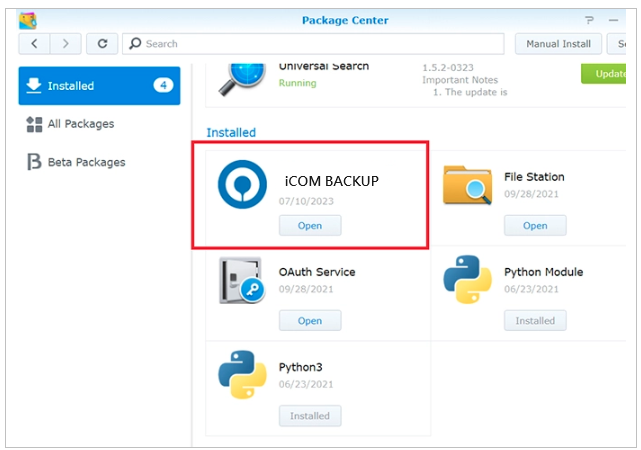This screenshot has height=450, width=641.
Task: Click the iCOM BACKUP date 07/10/2023
Action: (306, 201)
